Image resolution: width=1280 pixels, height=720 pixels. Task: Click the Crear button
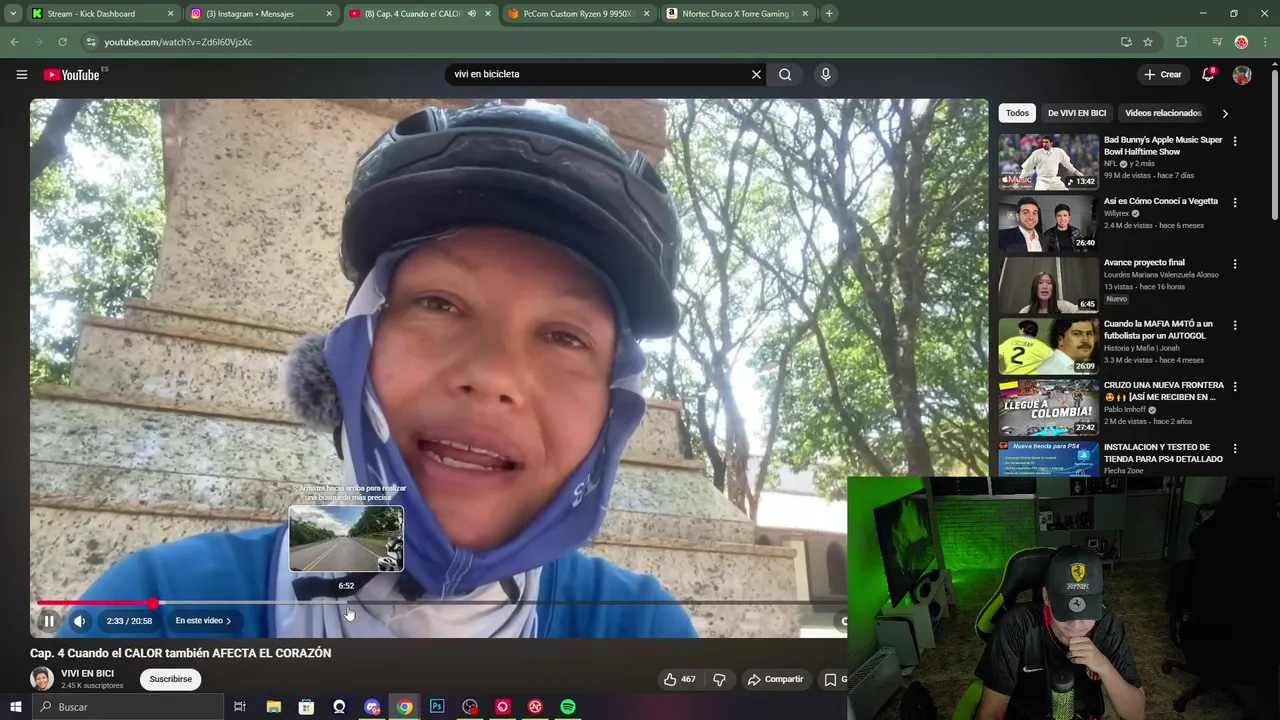click(1163, 74)
